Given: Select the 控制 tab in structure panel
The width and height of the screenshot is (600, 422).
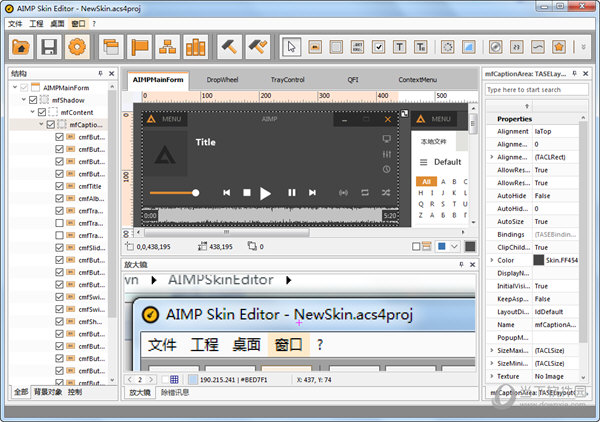Looking at the screenshot, I should point(75,392).
